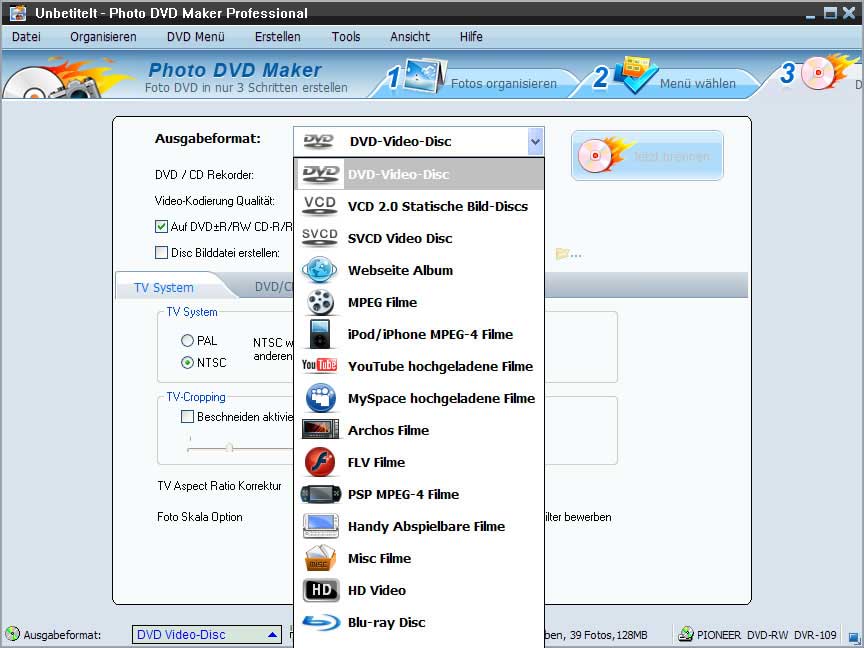Click the YouTube logo icon
This screenshot has height=648, width=864.
[320, 365]
